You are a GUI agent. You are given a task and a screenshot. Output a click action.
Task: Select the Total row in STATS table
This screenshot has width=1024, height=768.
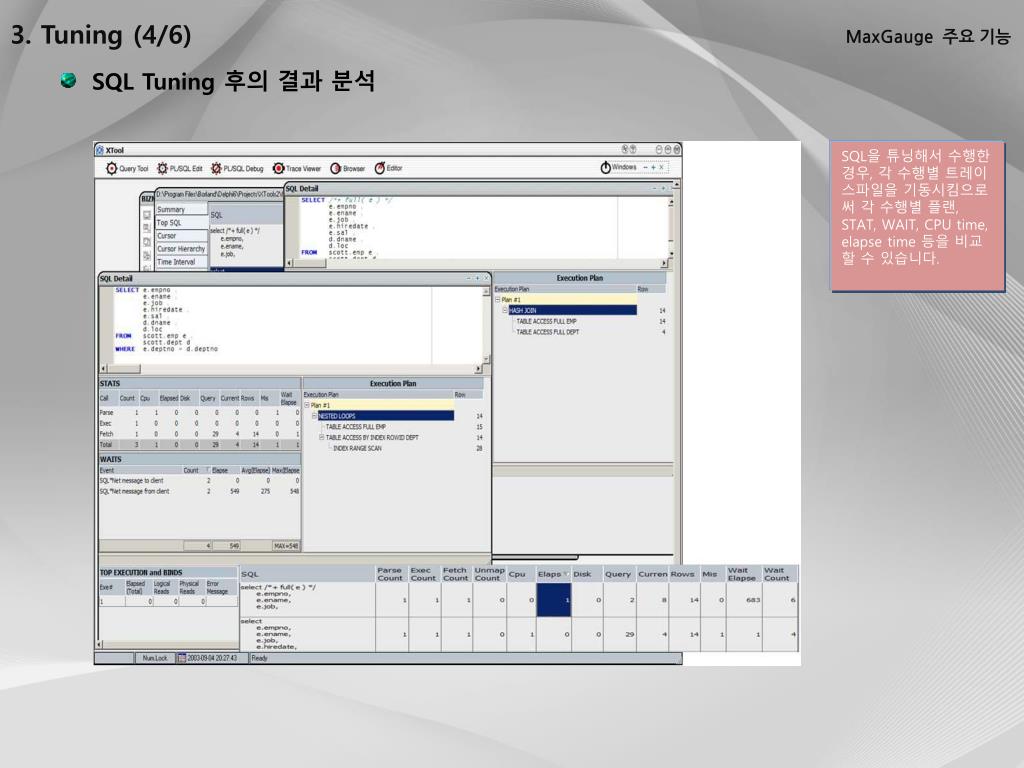click(199, 445)
